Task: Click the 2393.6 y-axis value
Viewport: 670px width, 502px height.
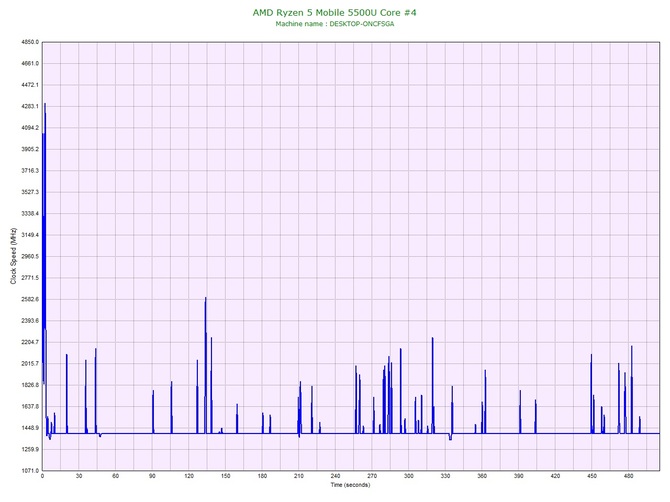Action: coord(30,321)
